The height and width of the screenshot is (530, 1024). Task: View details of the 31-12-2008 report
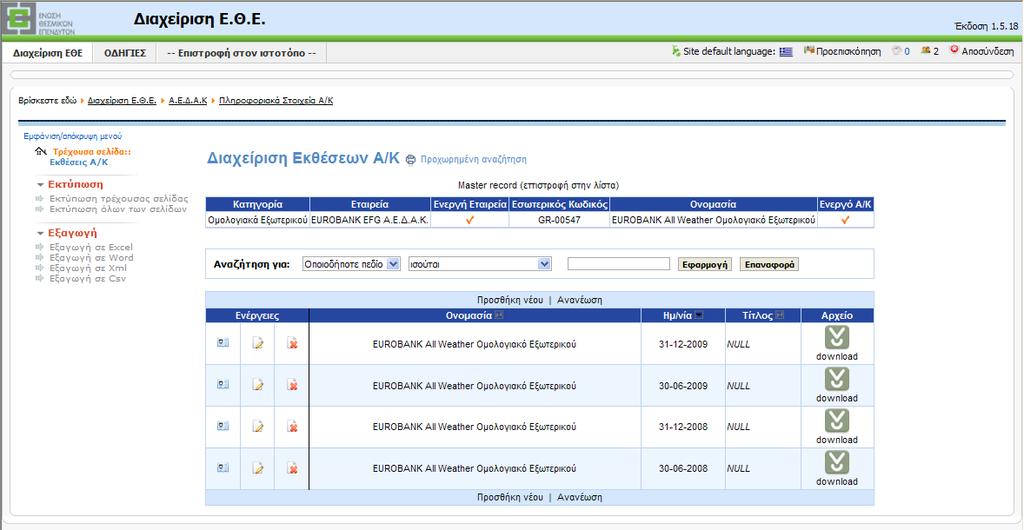click(x=223, y=426)
